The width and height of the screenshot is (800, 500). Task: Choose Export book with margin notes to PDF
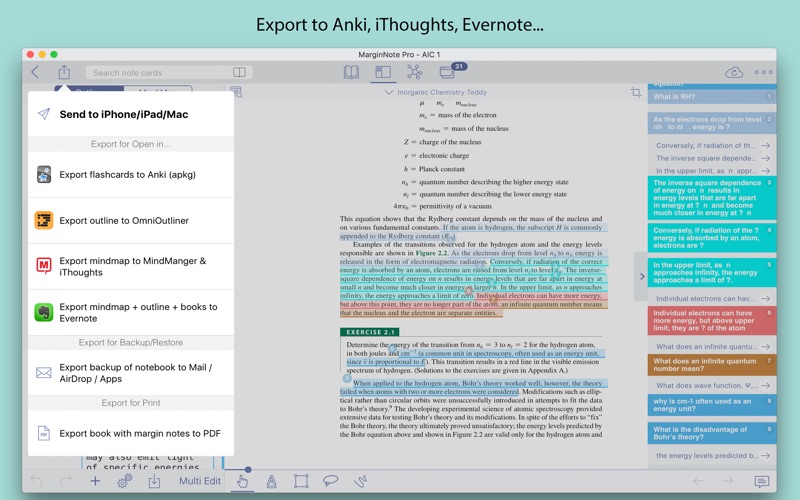[131, 433]
